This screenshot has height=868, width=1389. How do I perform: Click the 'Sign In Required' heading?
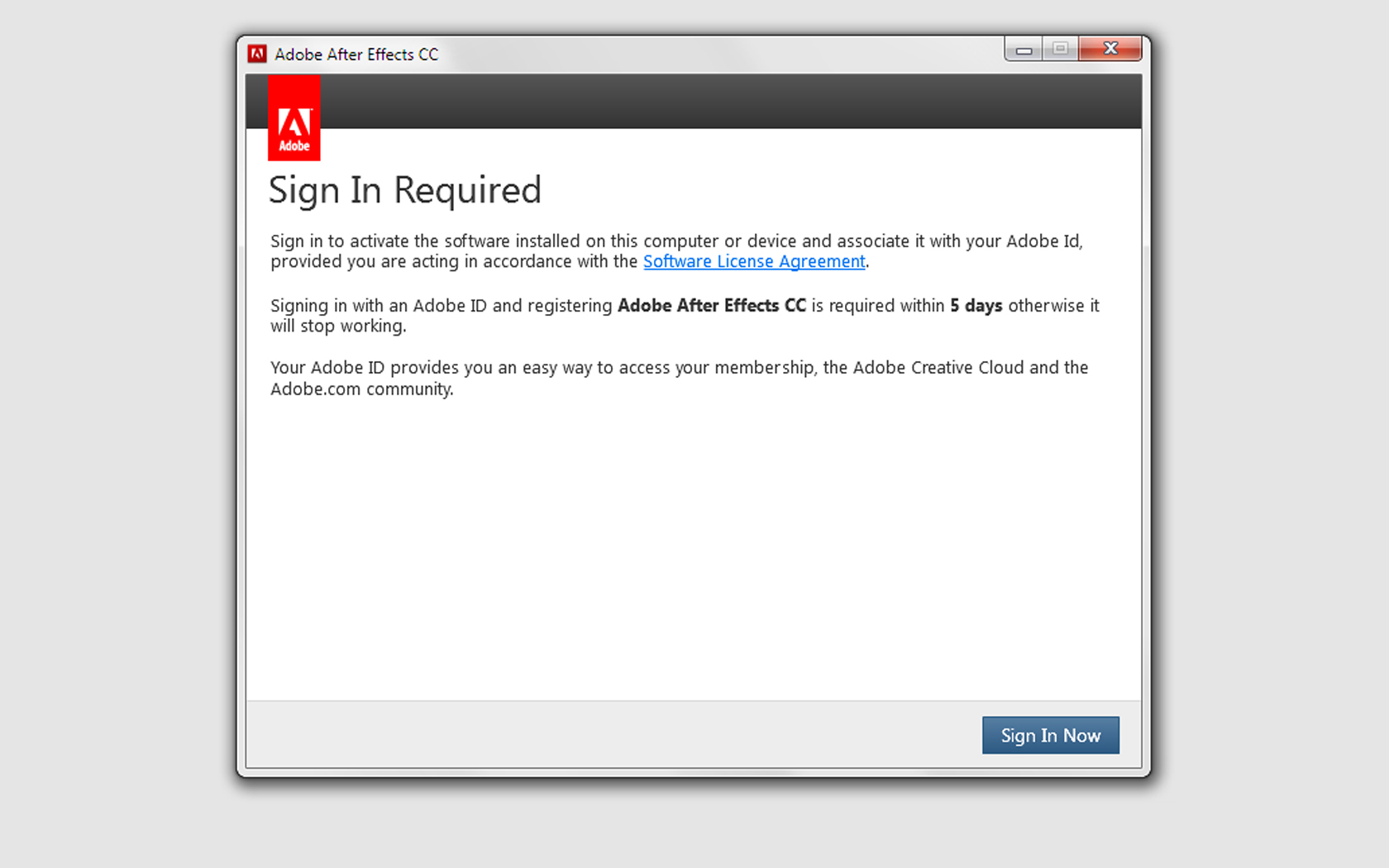coord(404,191)
